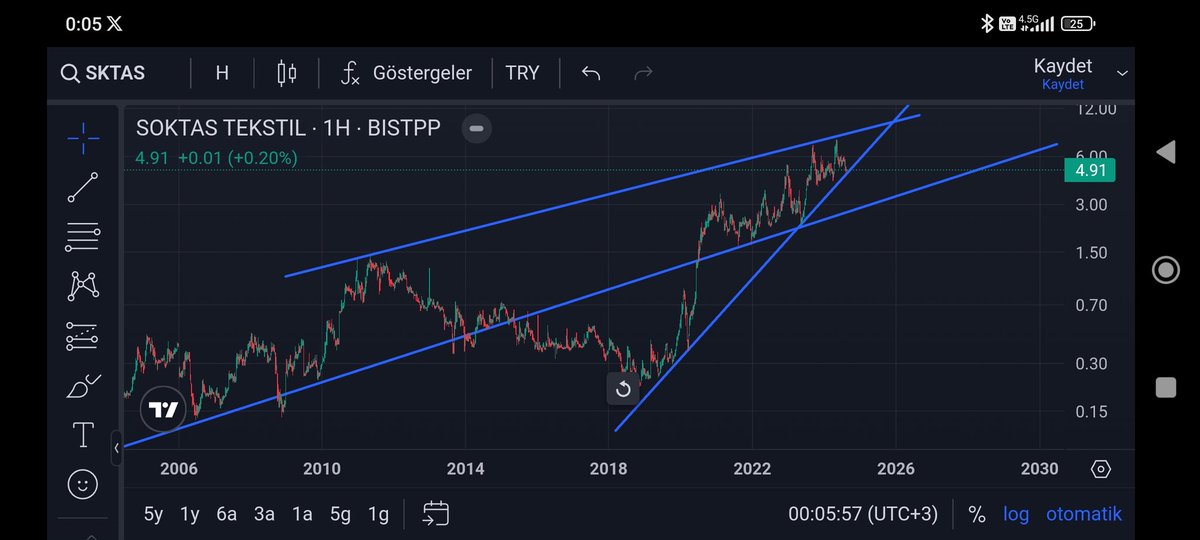The width and height of the screenshot is (1200, 540).
Task: Set range to 5g
Action: 340,514
